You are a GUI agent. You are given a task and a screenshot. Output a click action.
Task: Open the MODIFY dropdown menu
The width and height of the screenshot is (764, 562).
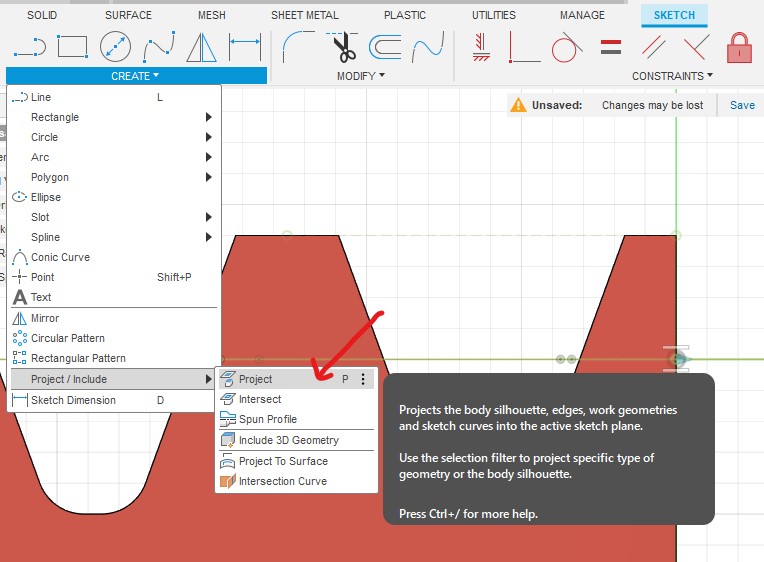(x=360, y=76)
